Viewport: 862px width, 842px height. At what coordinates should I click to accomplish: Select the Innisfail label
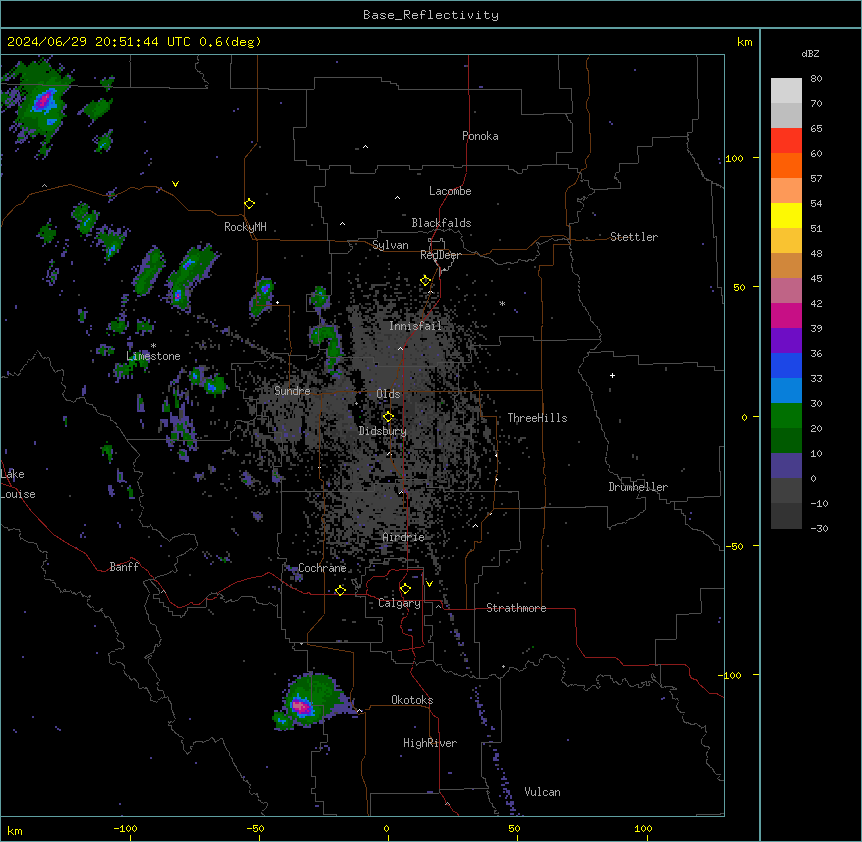coord(415,326)
